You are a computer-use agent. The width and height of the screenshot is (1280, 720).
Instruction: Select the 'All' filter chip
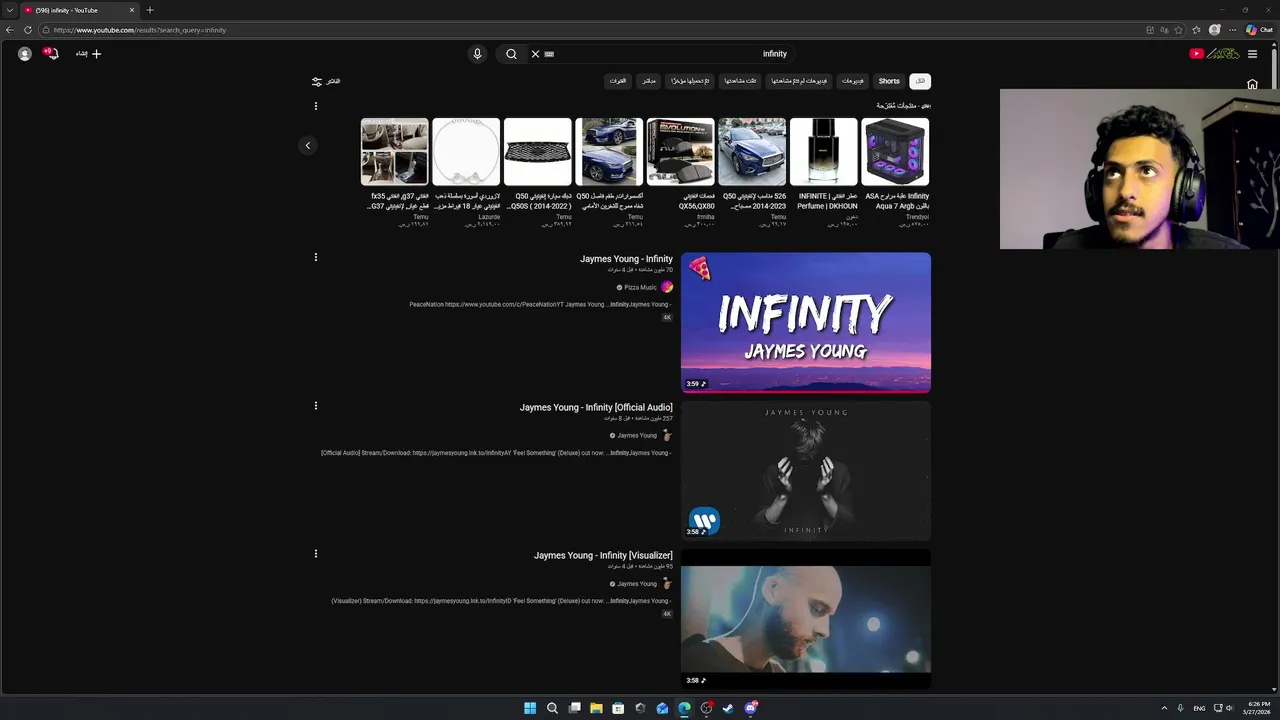[920, 81]
